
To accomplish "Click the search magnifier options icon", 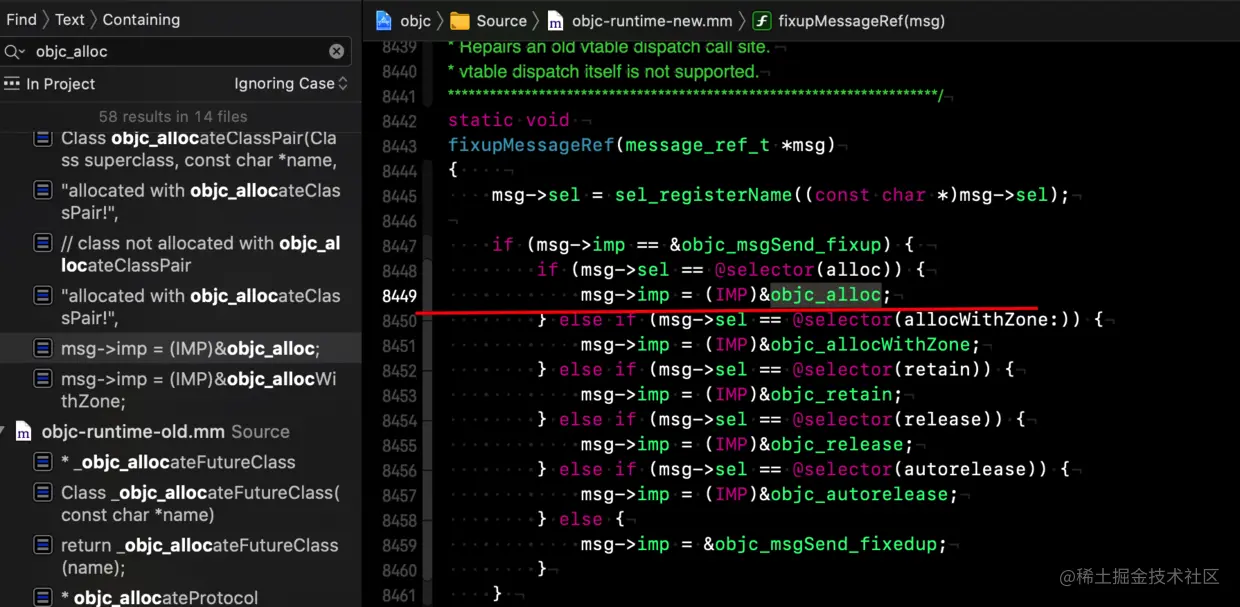I will [x=14, y=51].
